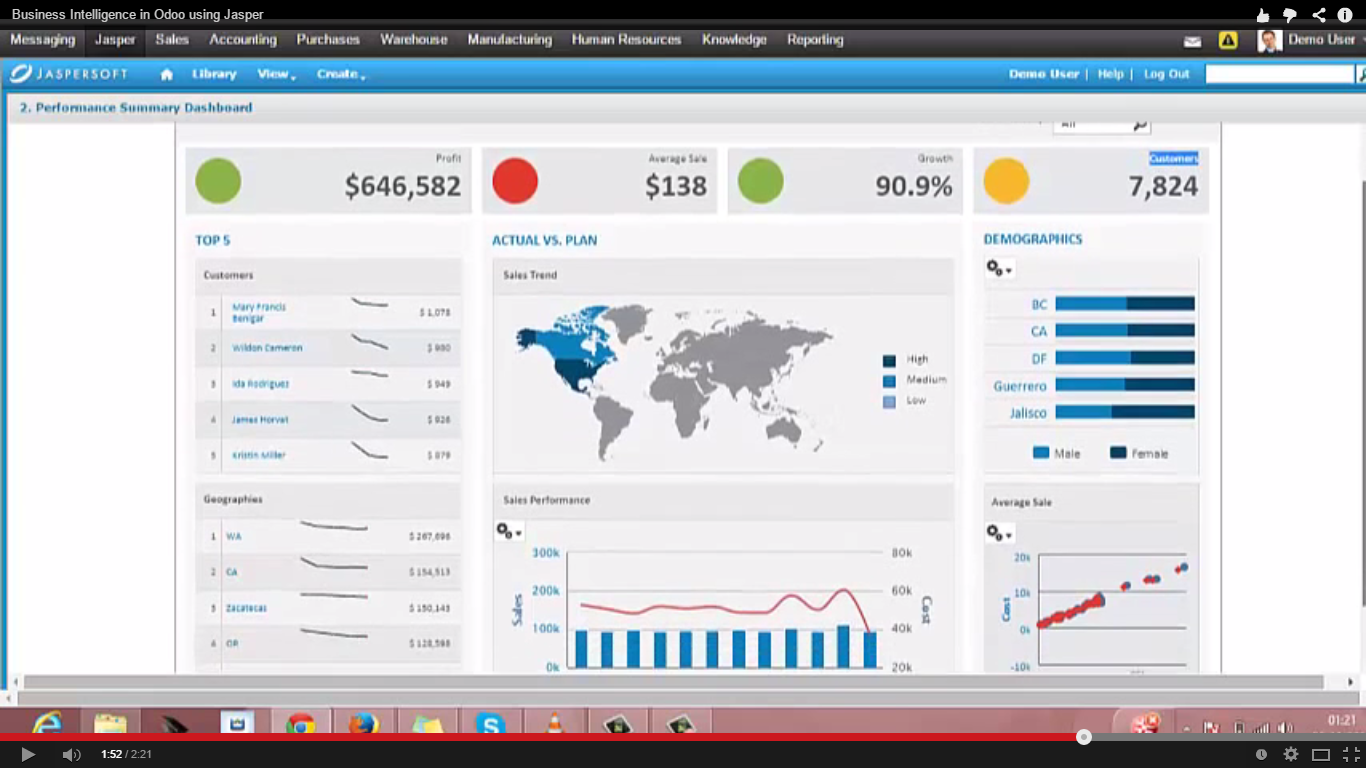Open the Reporting menu
1366x768 pixels.
tap(815, 40)
